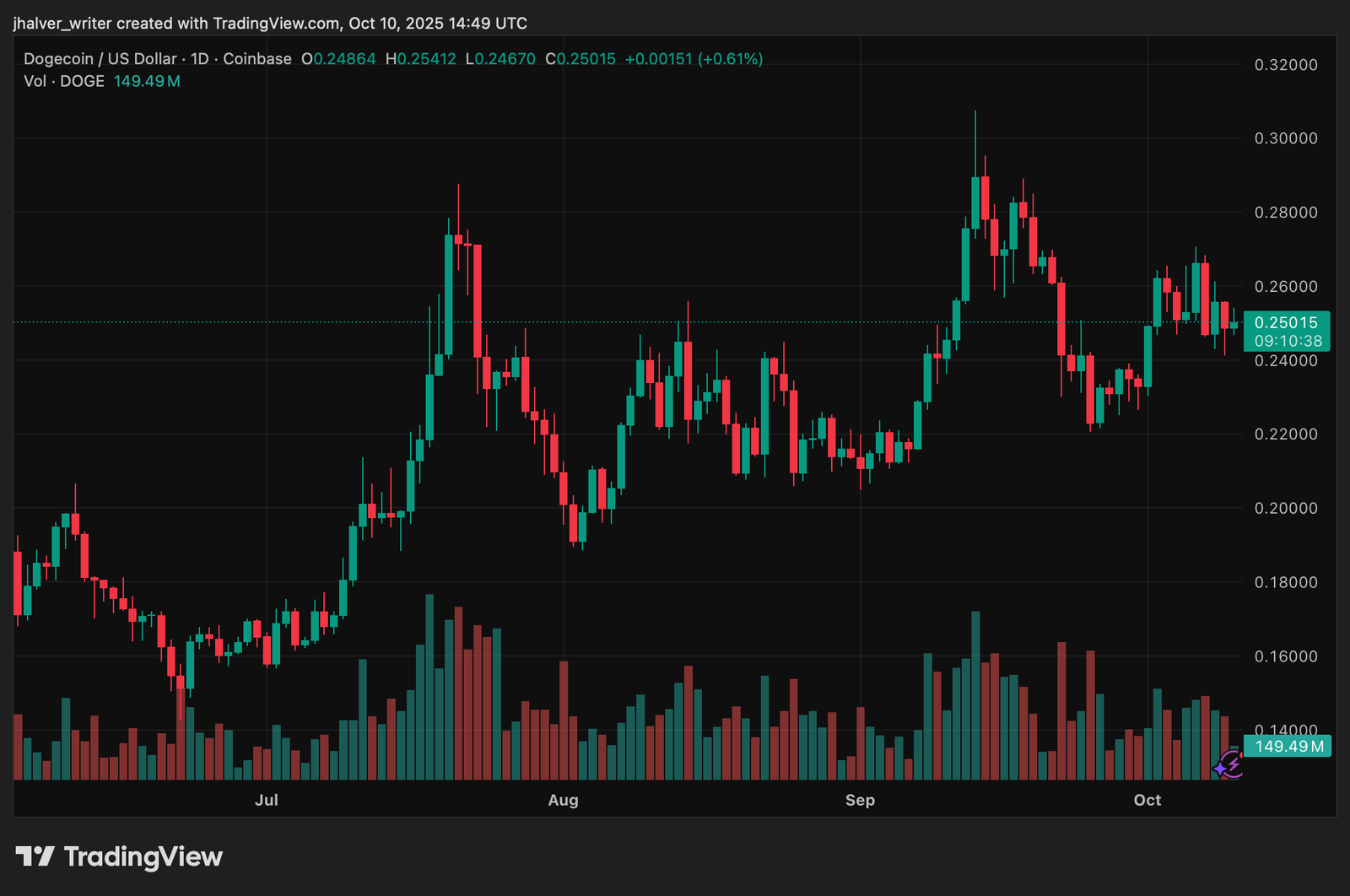Click the 09:10:38 candle countdown timer
The width and height of the screenshot is (1350, 896).
point(1287,341)
